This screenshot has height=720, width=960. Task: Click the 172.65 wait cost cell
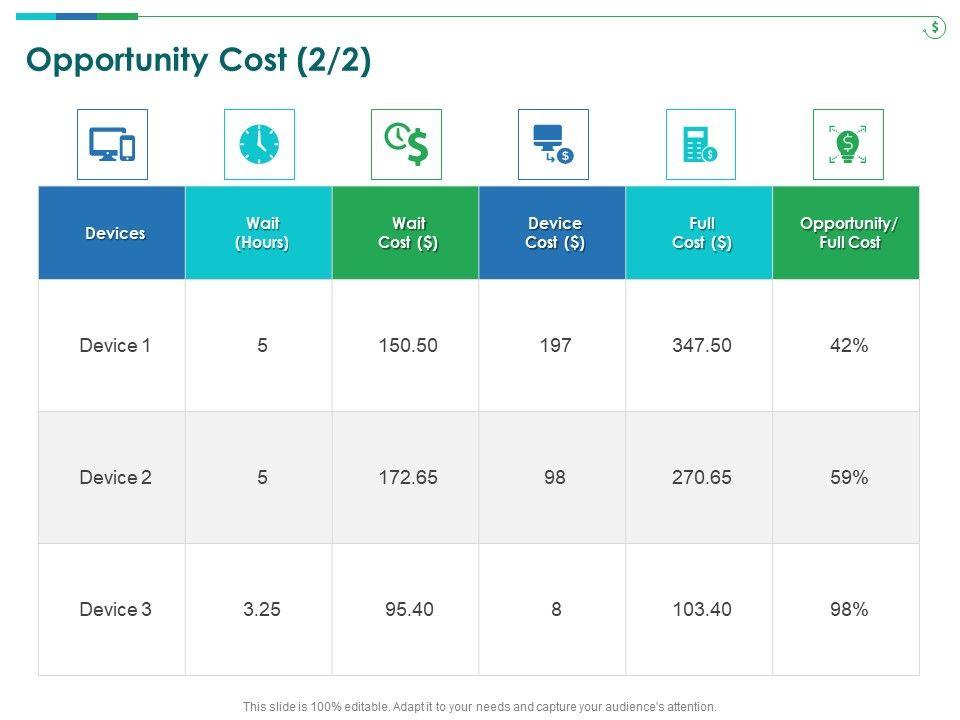point(408,478)
